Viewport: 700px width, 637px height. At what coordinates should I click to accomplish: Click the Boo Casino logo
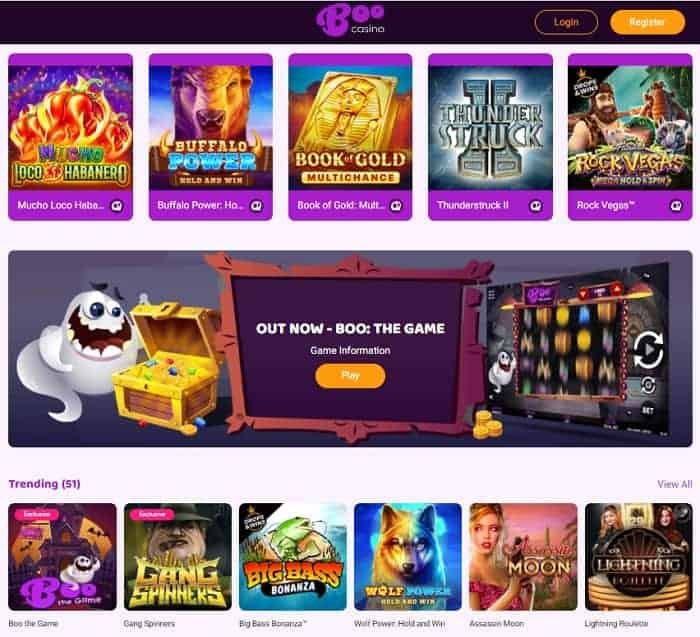pyautogui.click(x=350, y=20)
